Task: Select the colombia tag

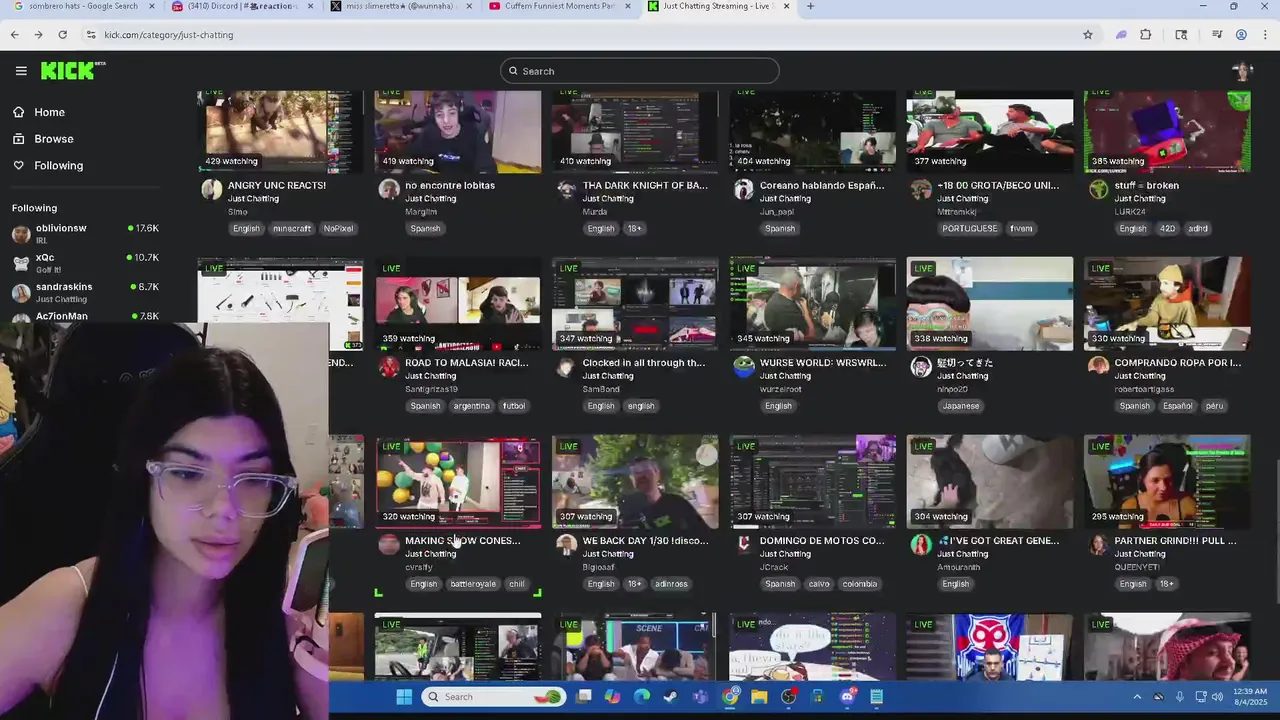Action: 859,584
